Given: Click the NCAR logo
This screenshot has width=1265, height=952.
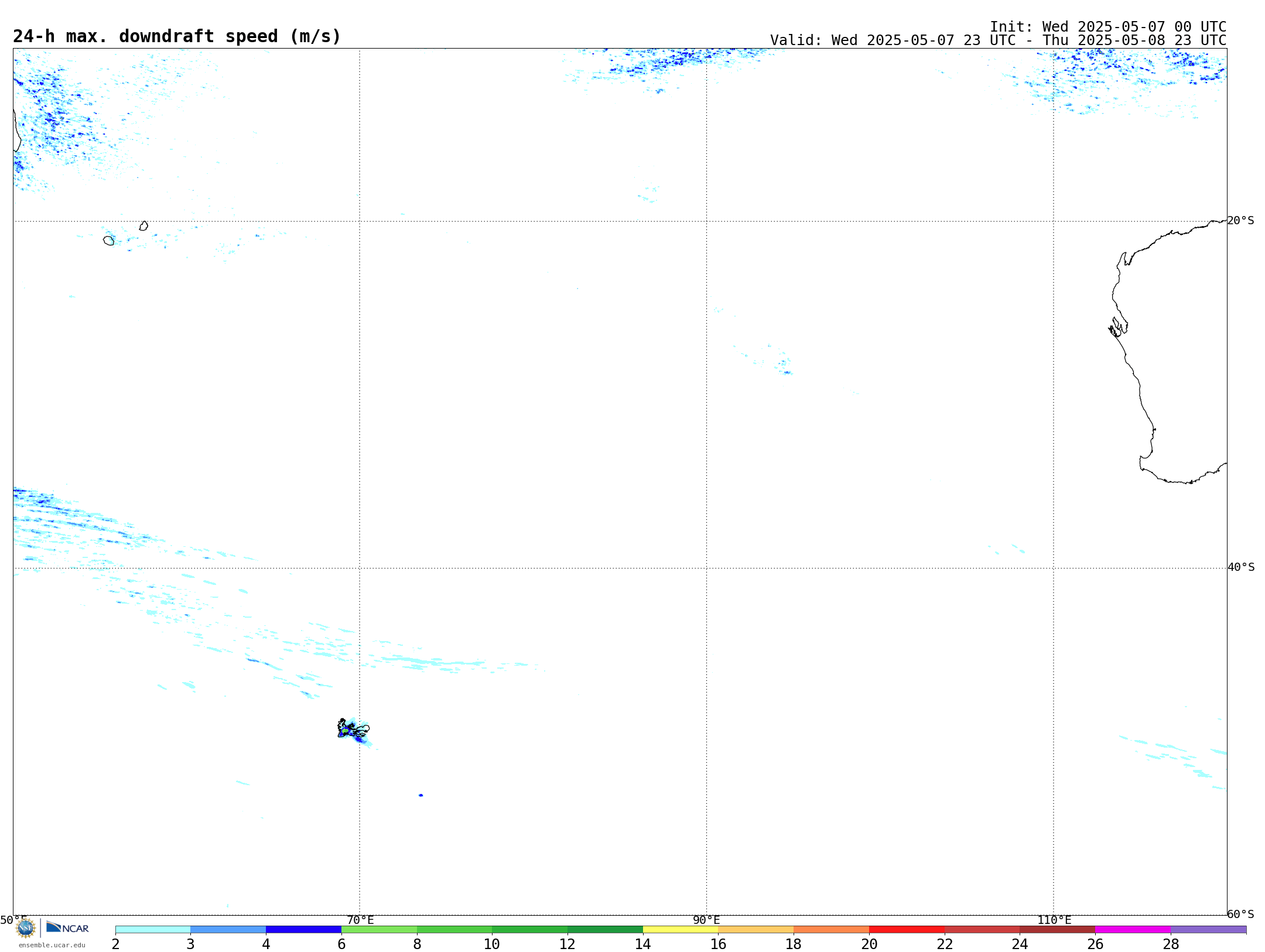Looking at the screenshot, I should (x=67, y=927).
